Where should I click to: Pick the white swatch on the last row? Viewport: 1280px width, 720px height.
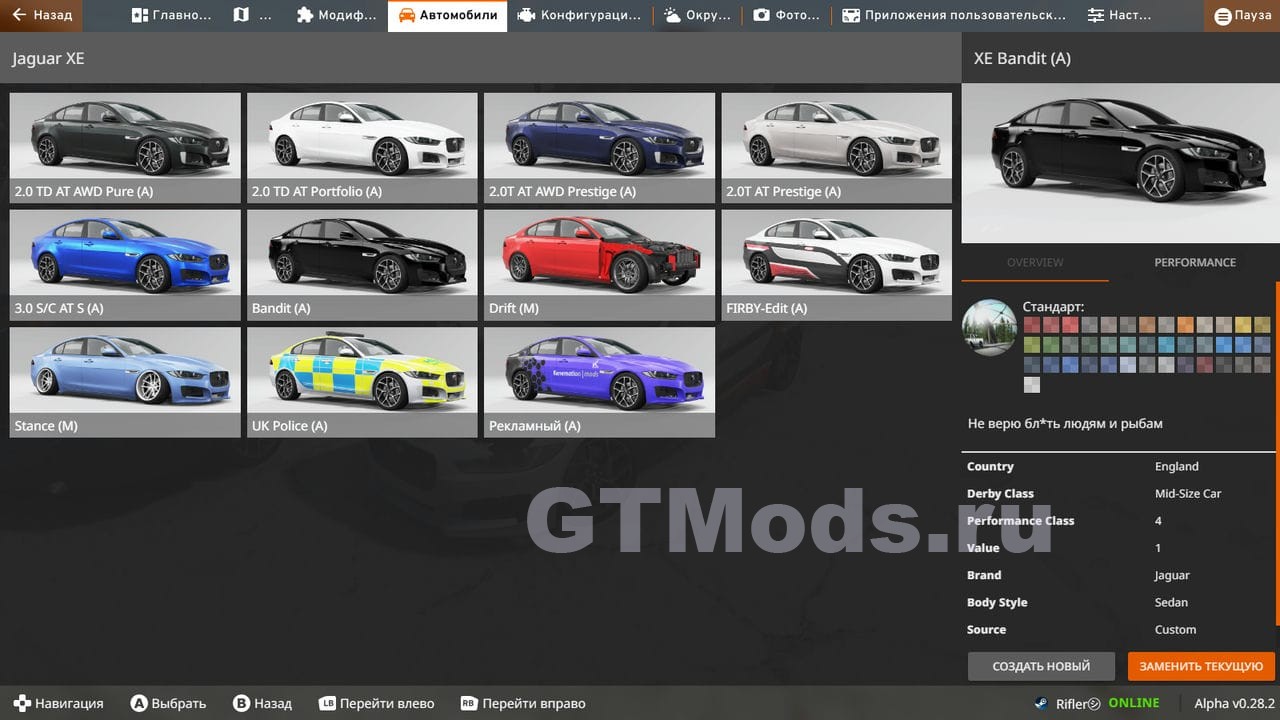(x=1032, y=384)
